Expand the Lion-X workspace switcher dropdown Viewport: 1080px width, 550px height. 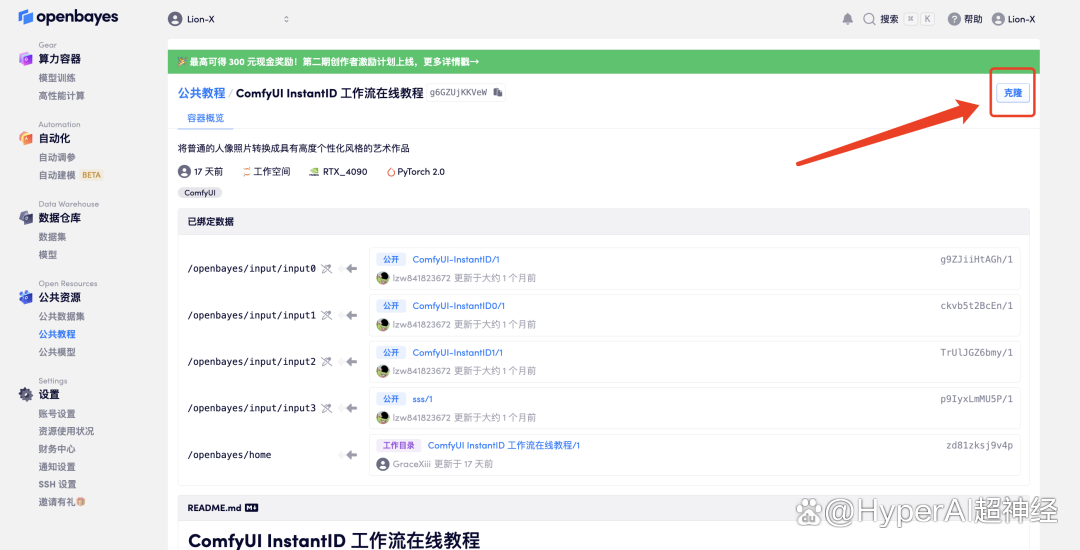(286, 19)
